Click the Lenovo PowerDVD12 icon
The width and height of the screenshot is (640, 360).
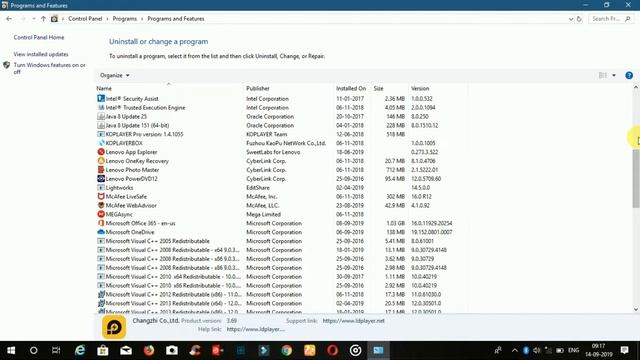pyautogui.click(x=101, y=178)
